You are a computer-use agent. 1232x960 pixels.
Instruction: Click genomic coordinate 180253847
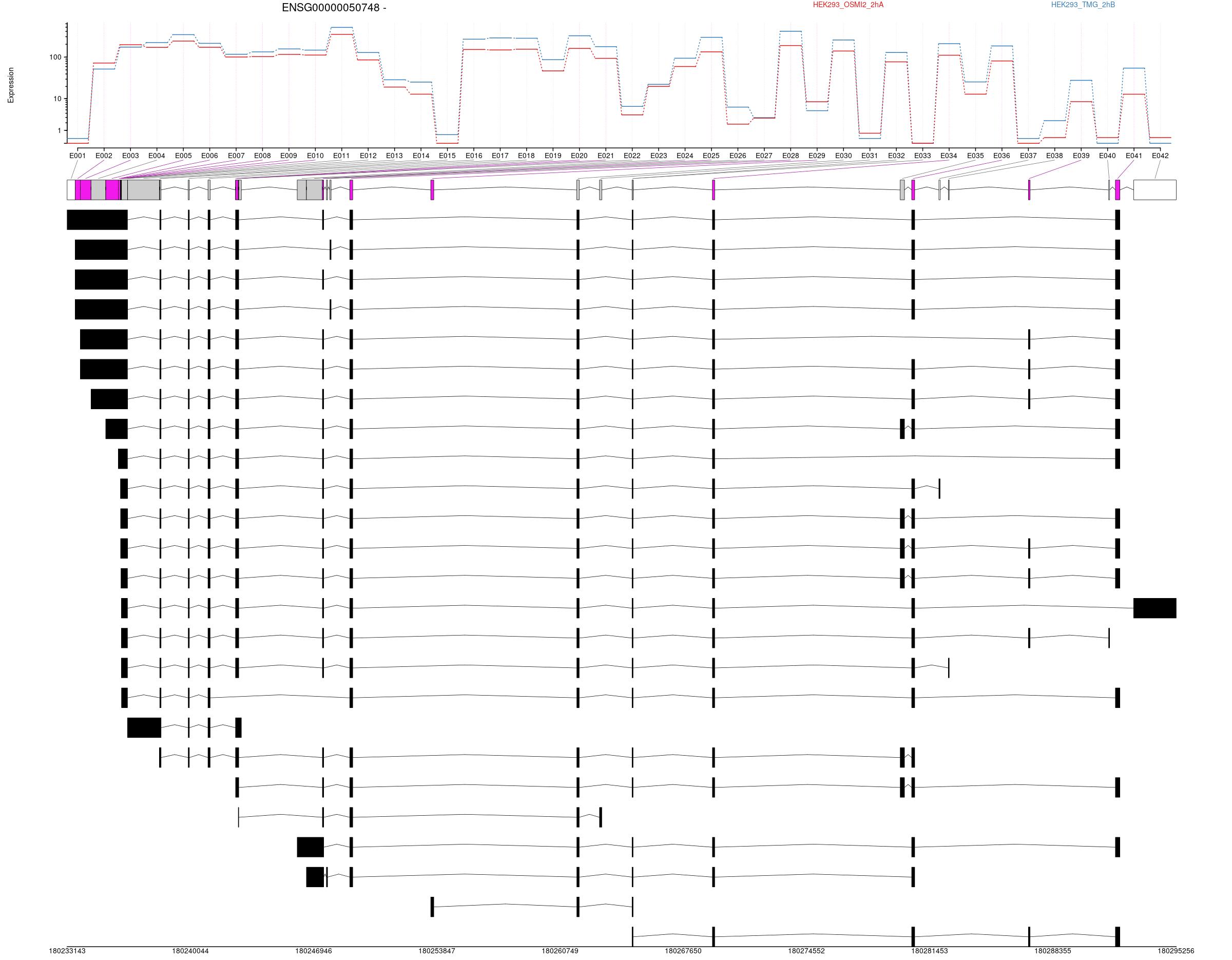[437, 951]
